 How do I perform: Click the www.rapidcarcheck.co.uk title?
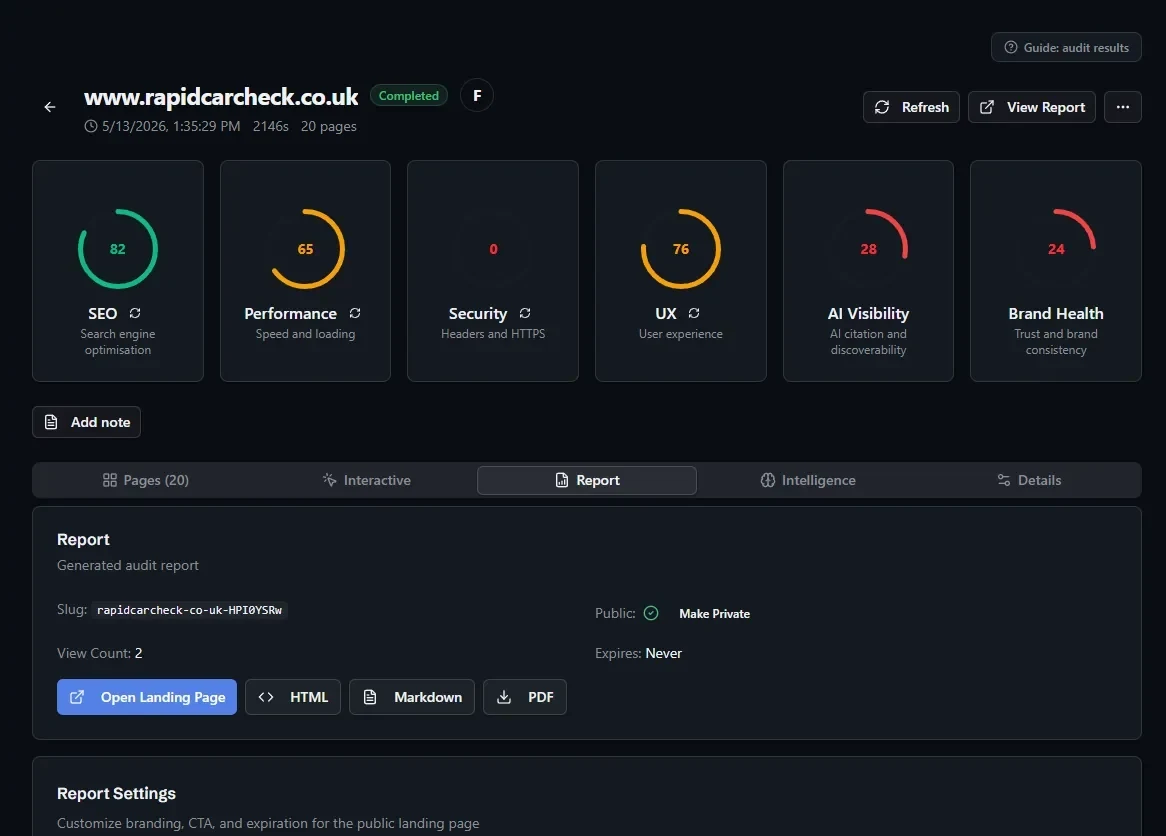tap(221, 97)
